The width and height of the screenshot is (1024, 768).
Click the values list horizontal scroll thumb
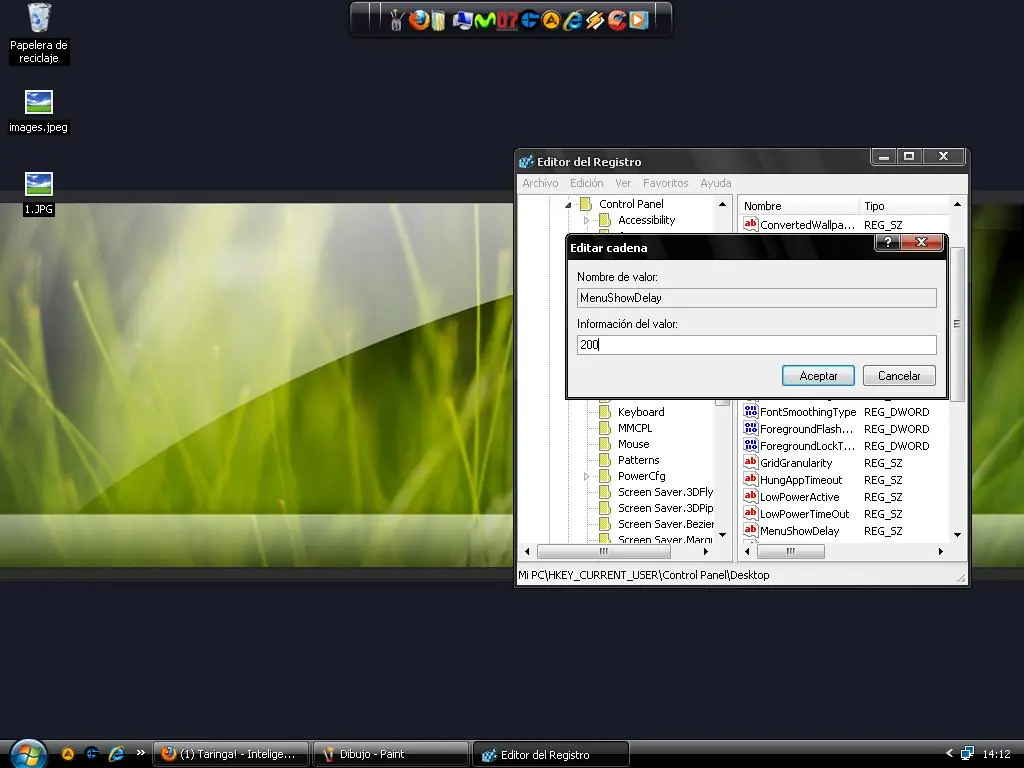pos(791,552)
